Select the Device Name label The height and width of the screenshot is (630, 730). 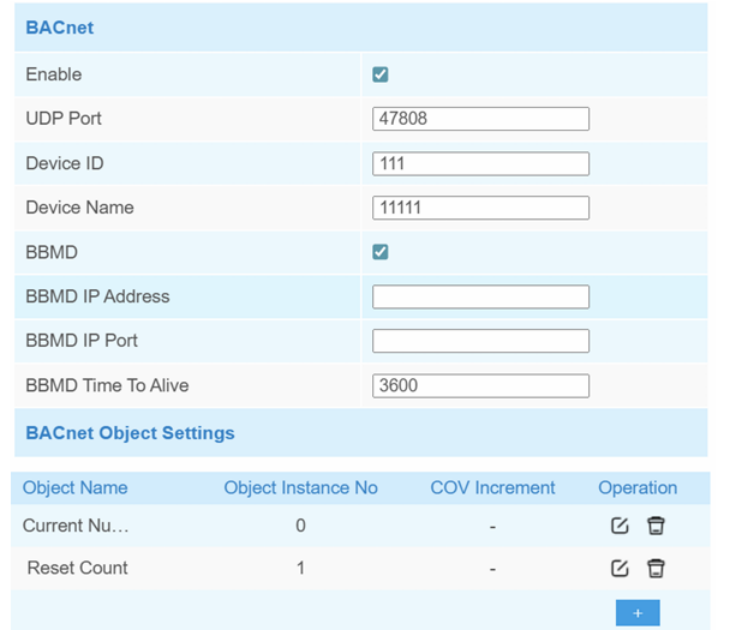click(80, 208)
